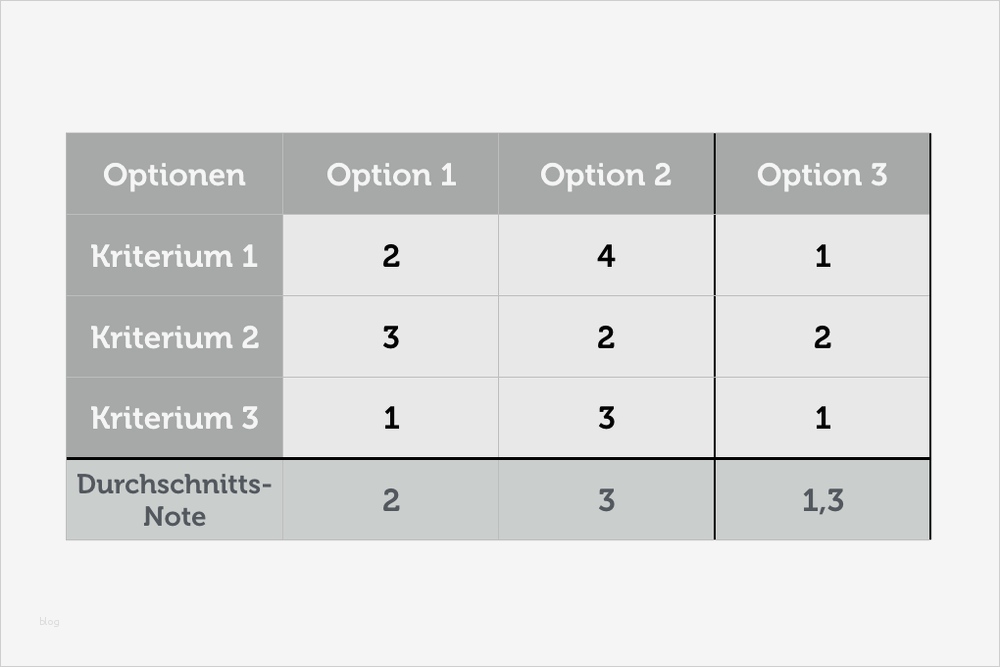Select the Option 2 column header
This screenshot has height=667, width=1000.
[606, 175]
